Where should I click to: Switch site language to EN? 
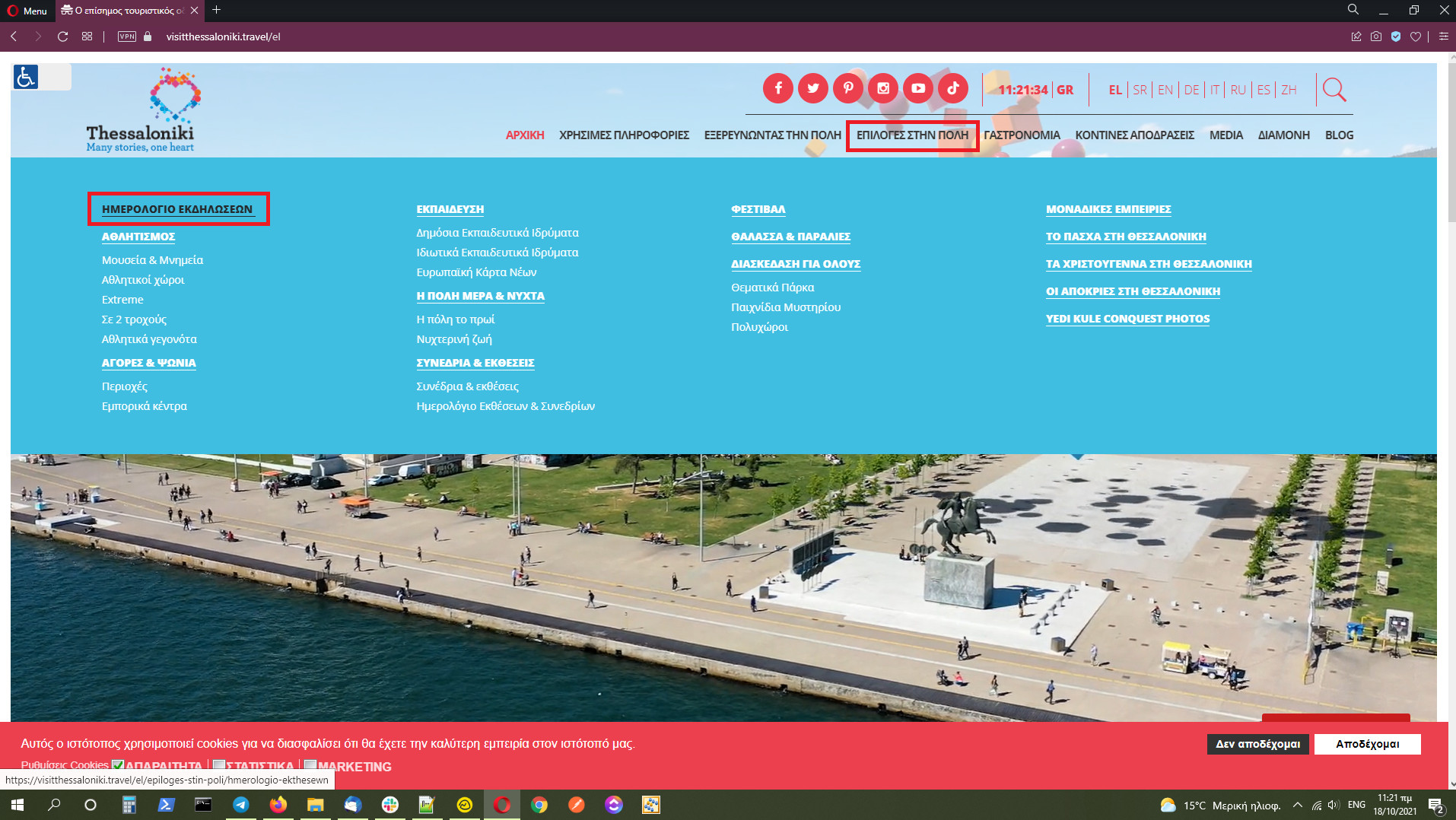[x=1165, y=90]
